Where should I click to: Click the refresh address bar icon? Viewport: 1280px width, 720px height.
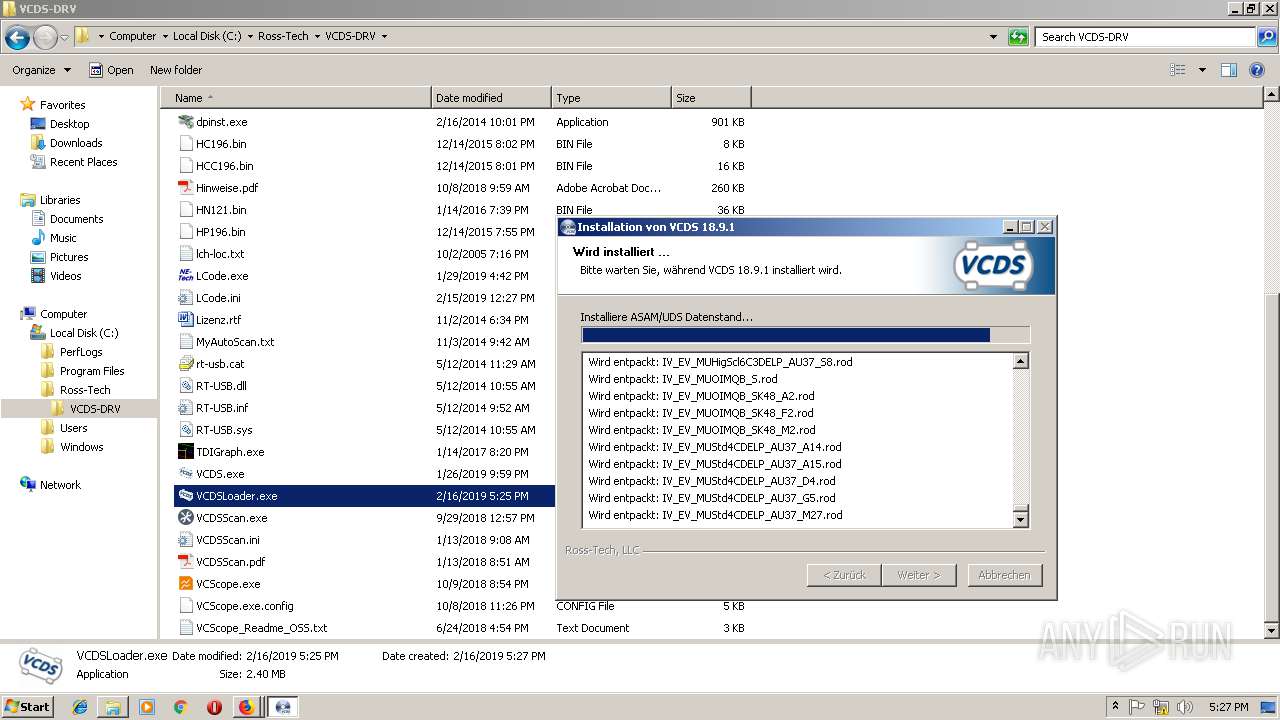pos(1018,37)
